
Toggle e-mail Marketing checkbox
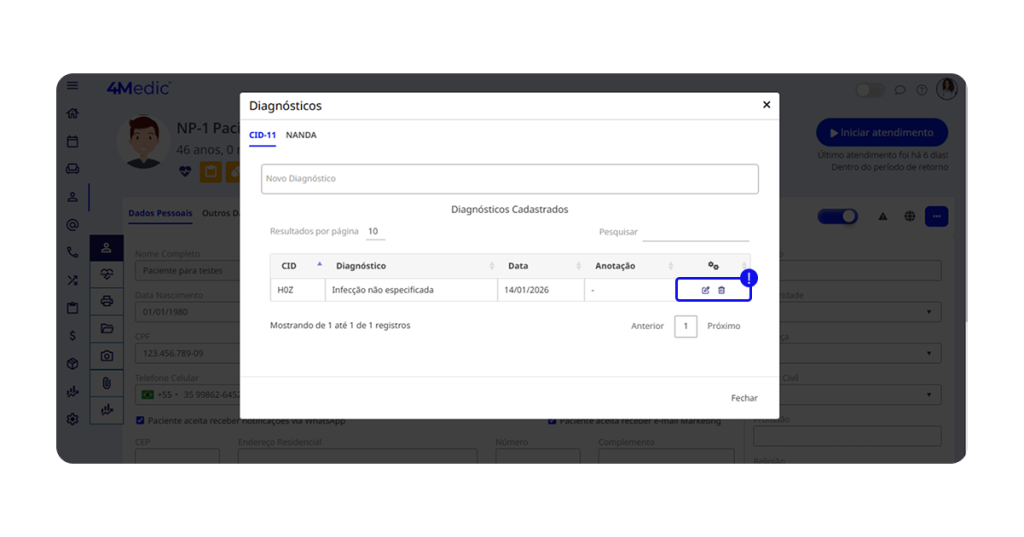coord(552,421)
